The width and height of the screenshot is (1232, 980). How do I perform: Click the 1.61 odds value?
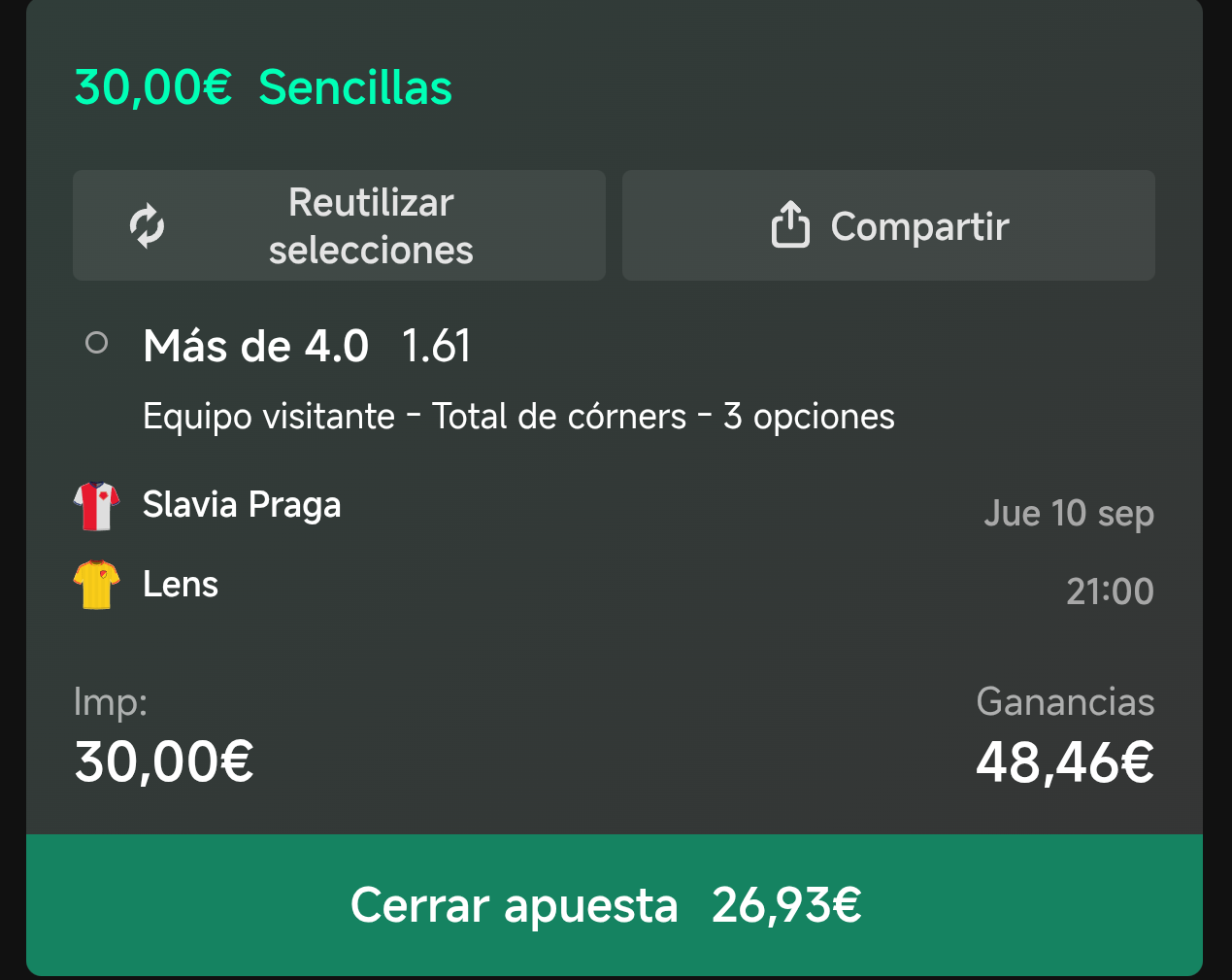pyautogui.click(x=437, y=346)
